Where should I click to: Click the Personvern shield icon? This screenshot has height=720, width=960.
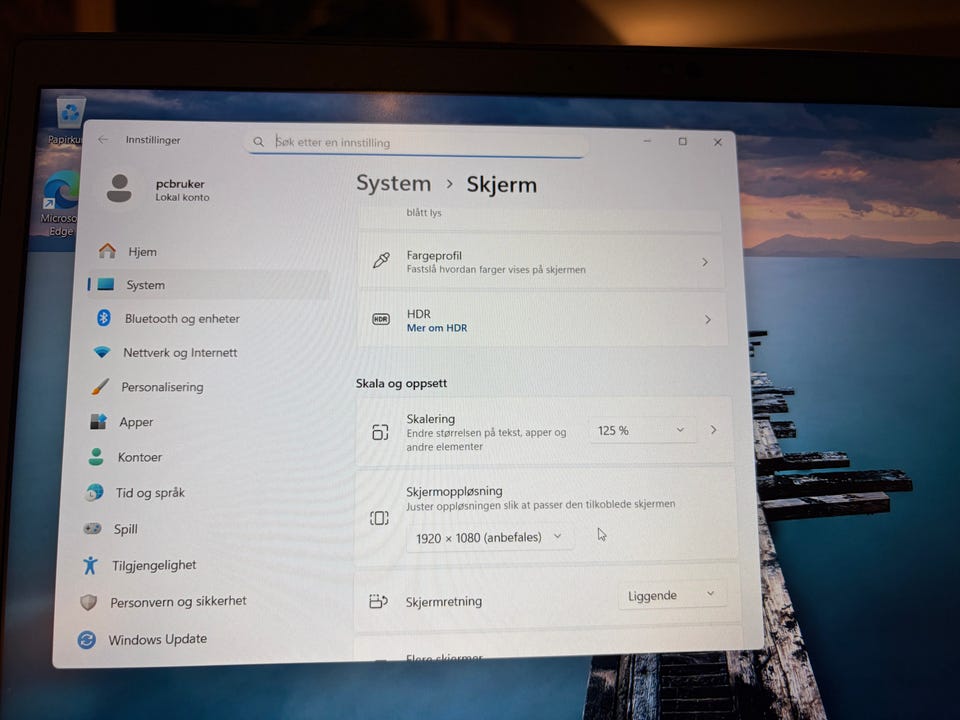pos(88,602)
